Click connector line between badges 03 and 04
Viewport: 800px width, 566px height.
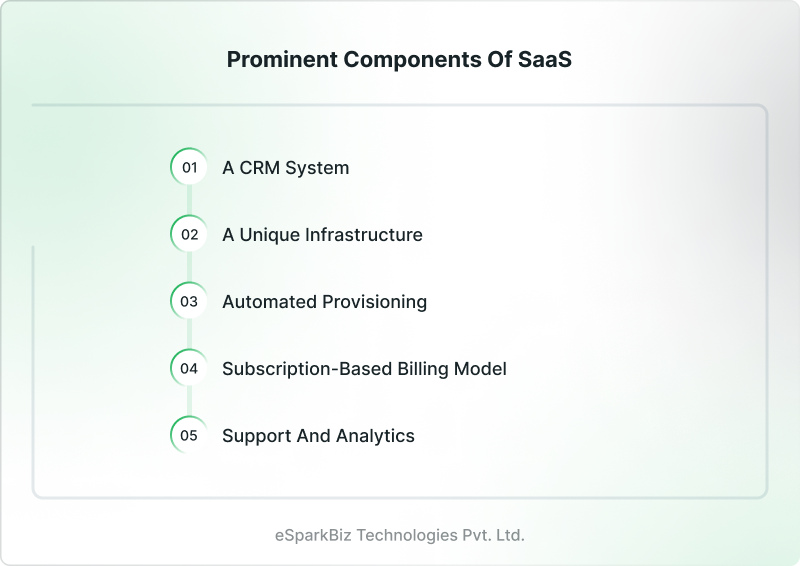189,334
